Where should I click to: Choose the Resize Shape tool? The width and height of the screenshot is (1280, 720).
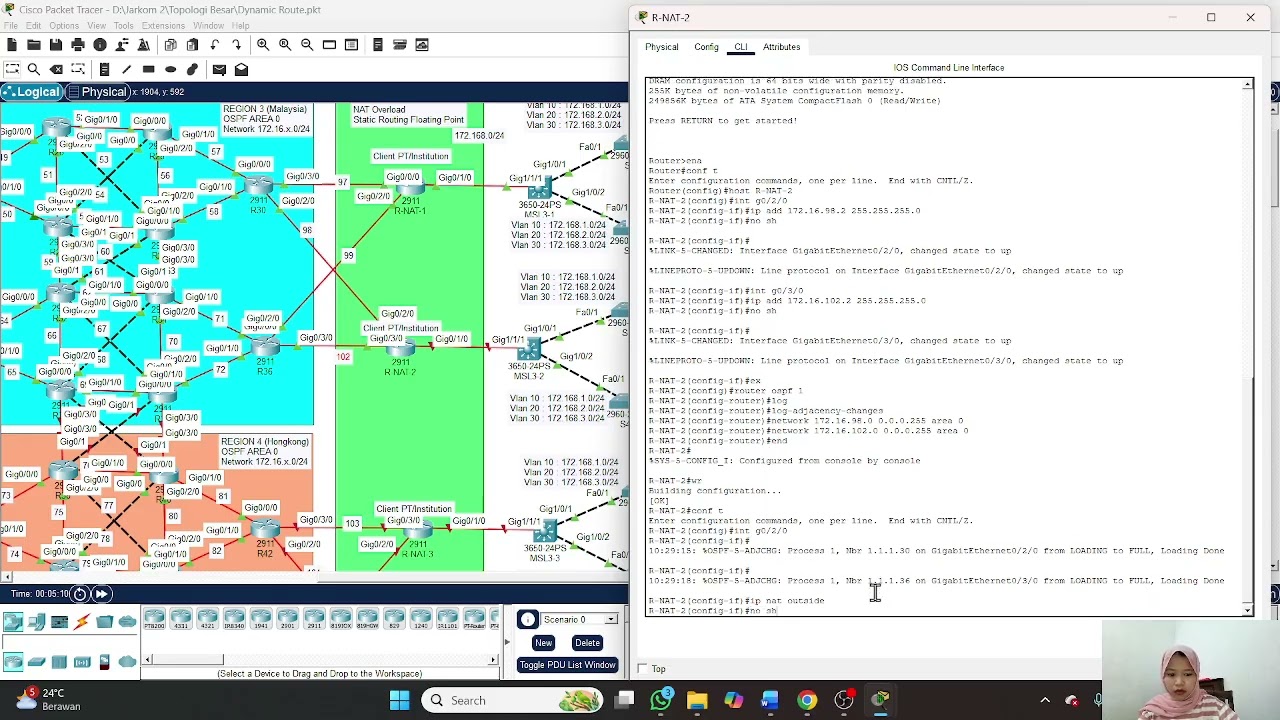pyautogui.click(x=78, y=69)
